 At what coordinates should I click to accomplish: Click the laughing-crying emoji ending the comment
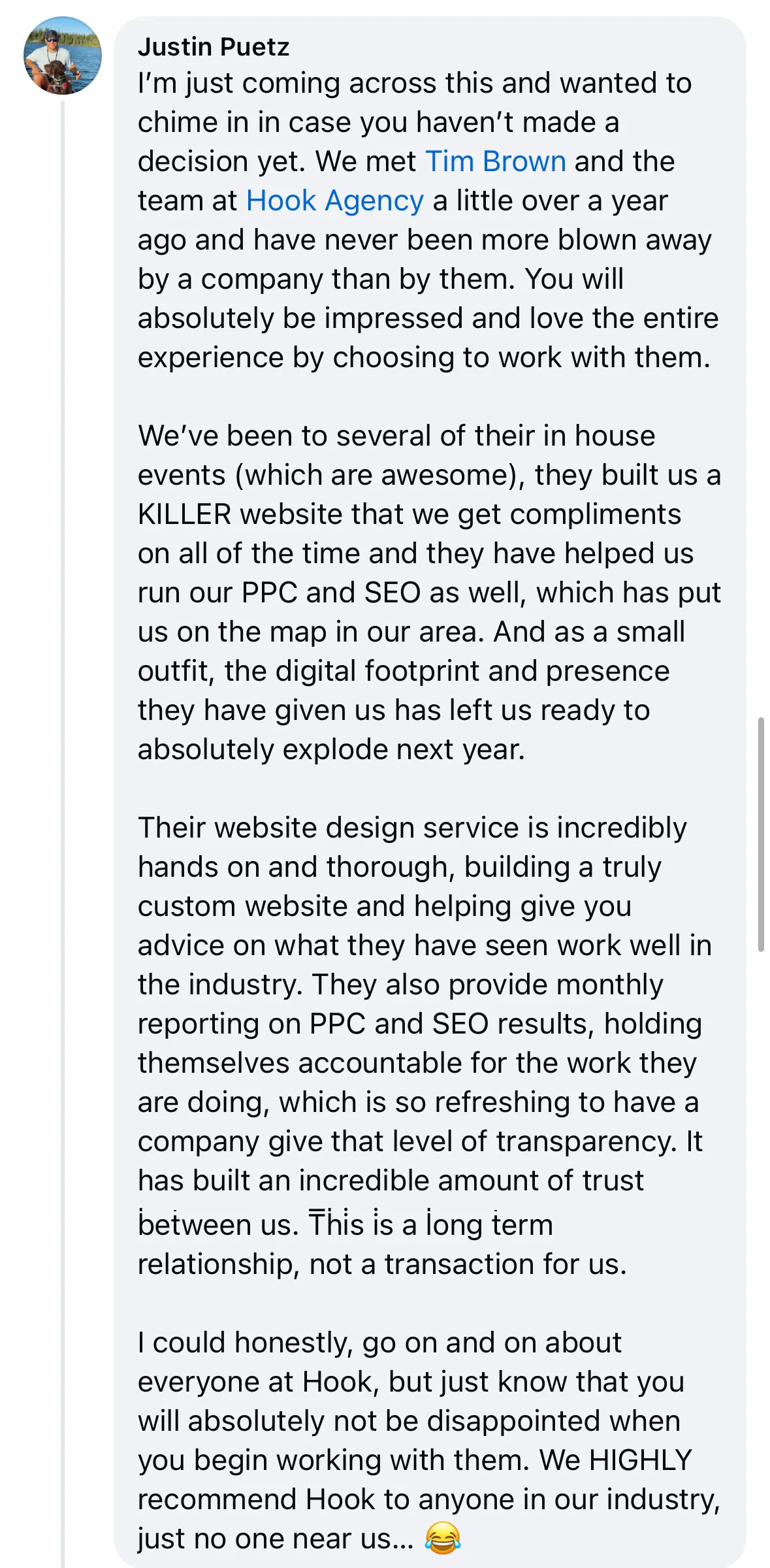tap(442, 1537)
